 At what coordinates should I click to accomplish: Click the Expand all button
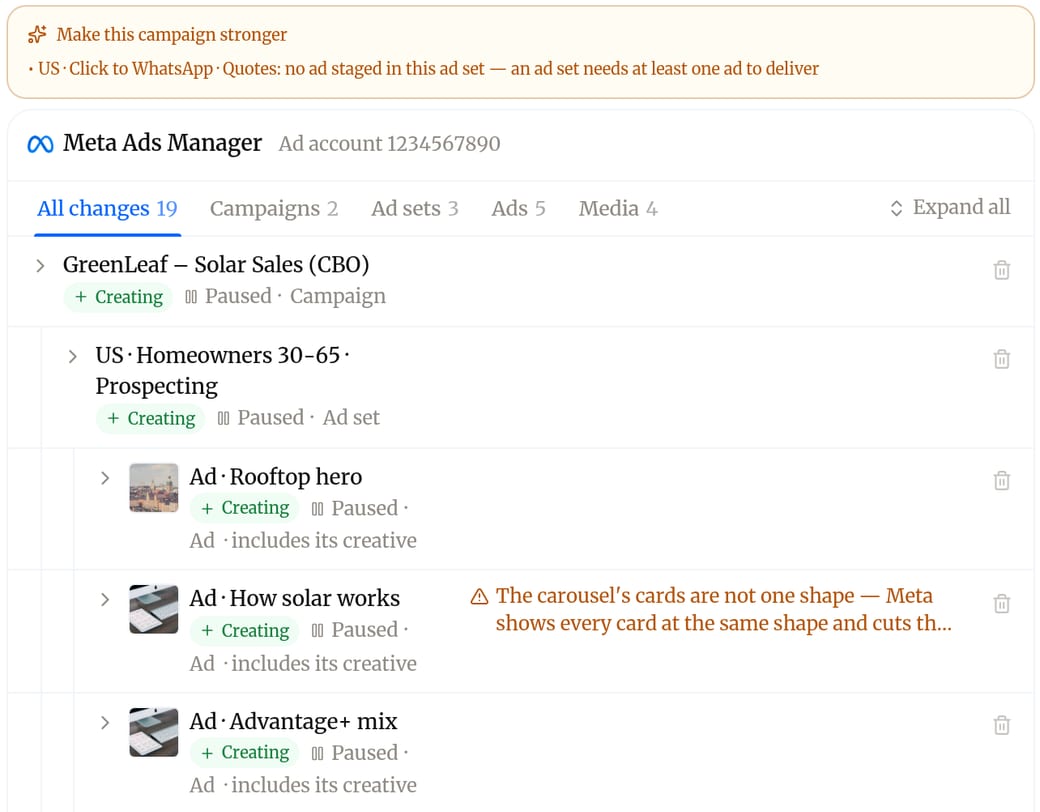950,208
